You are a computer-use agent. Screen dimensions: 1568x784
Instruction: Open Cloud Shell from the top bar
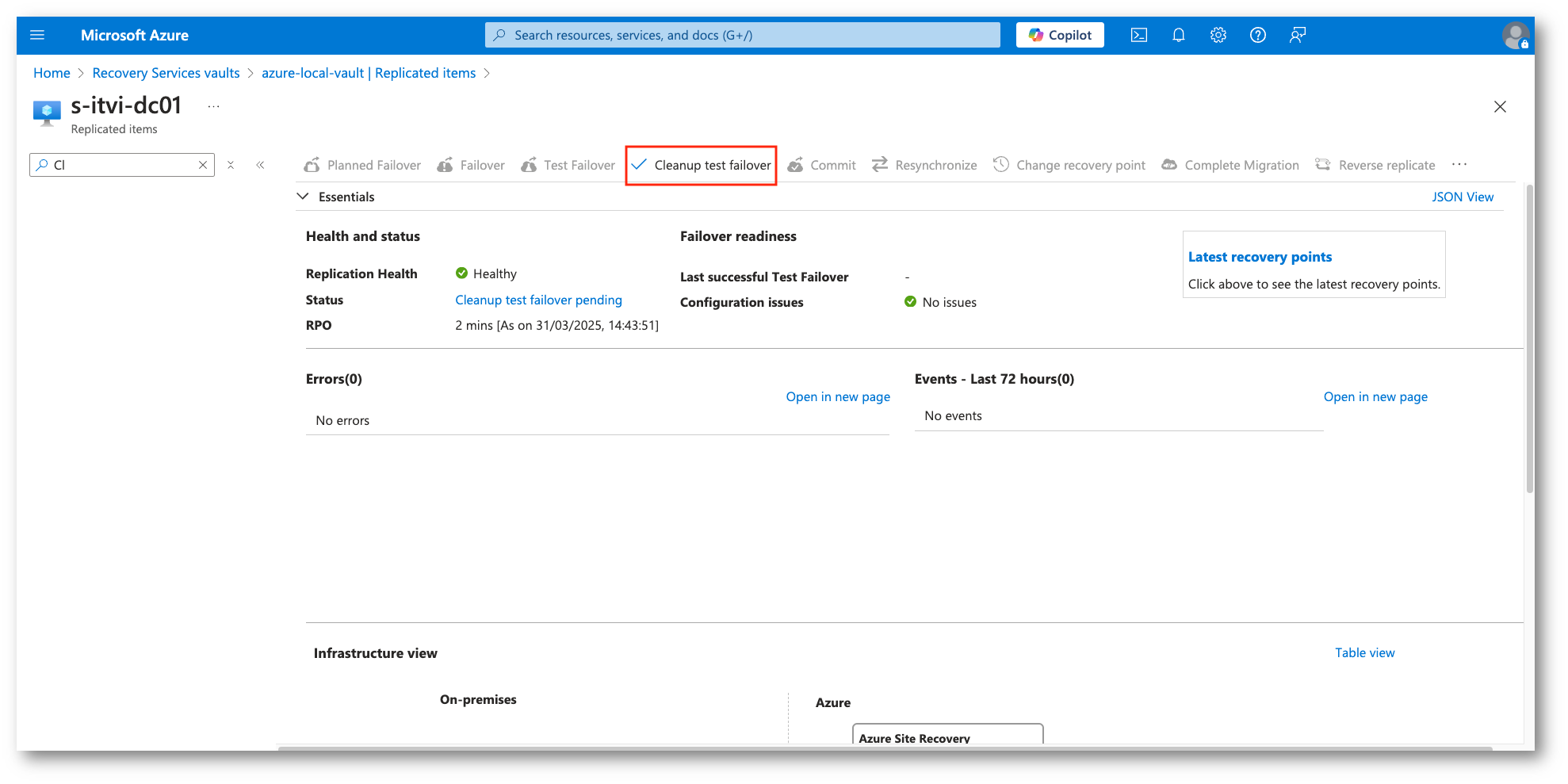[x=1138, y=35]
